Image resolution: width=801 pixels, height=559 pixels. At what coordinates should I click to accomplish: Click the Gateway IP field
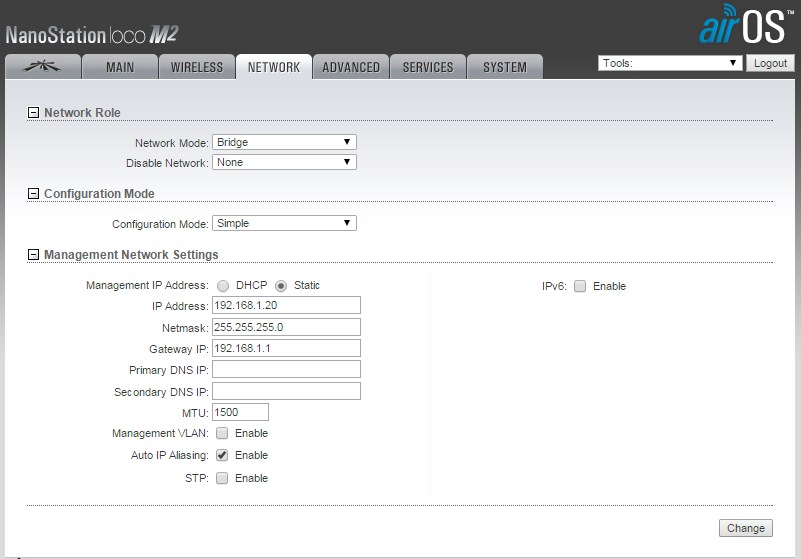click(x=286, y=348)
